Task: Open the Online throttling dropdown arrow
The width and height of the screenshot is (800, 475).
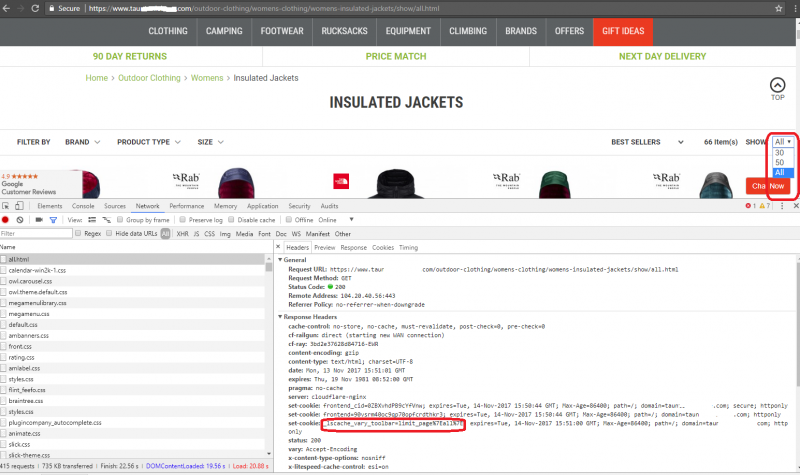Action: [x=351, y=219]
